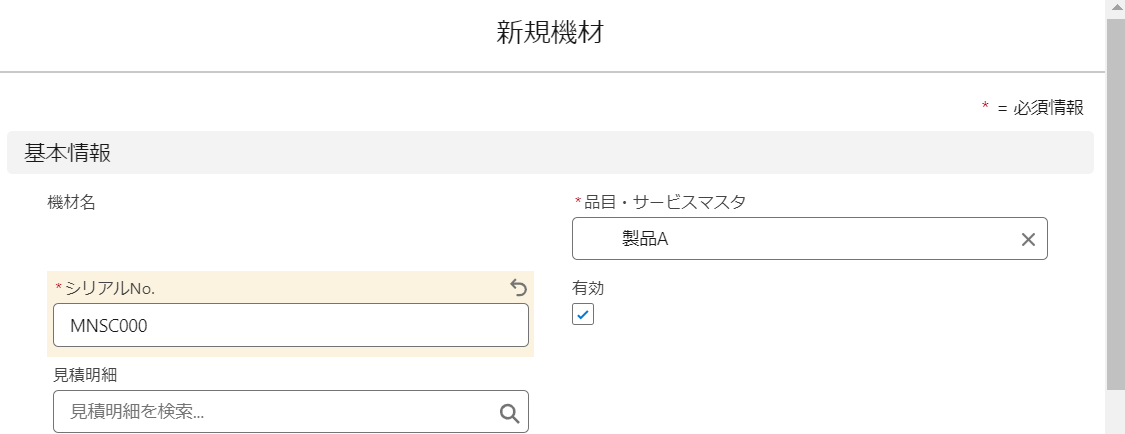
Task: Uncheck the 有効 checkbox
Action: click(x=583, y=315)
